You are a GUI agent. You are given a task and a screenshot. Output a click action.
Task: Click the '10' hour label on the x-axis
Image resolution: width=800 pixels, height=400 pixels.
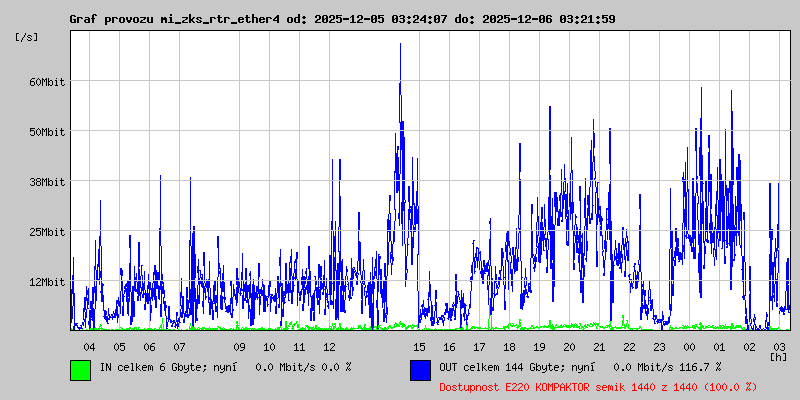point(269,347)
